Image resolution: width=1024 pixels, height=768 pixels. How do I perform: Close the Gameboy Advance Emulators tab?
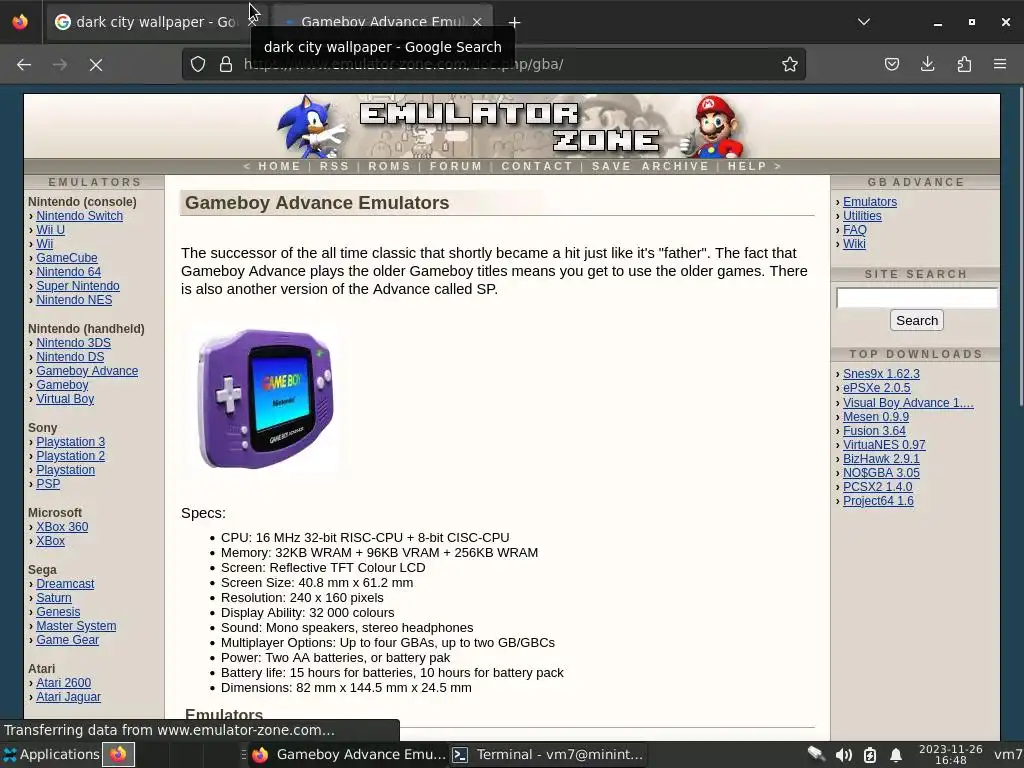point(477,22)
